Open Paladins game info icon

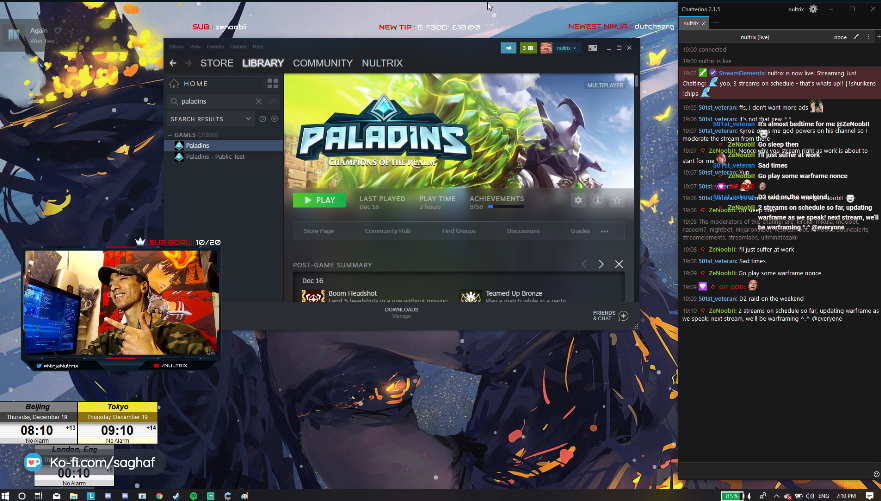pos(598,200)
